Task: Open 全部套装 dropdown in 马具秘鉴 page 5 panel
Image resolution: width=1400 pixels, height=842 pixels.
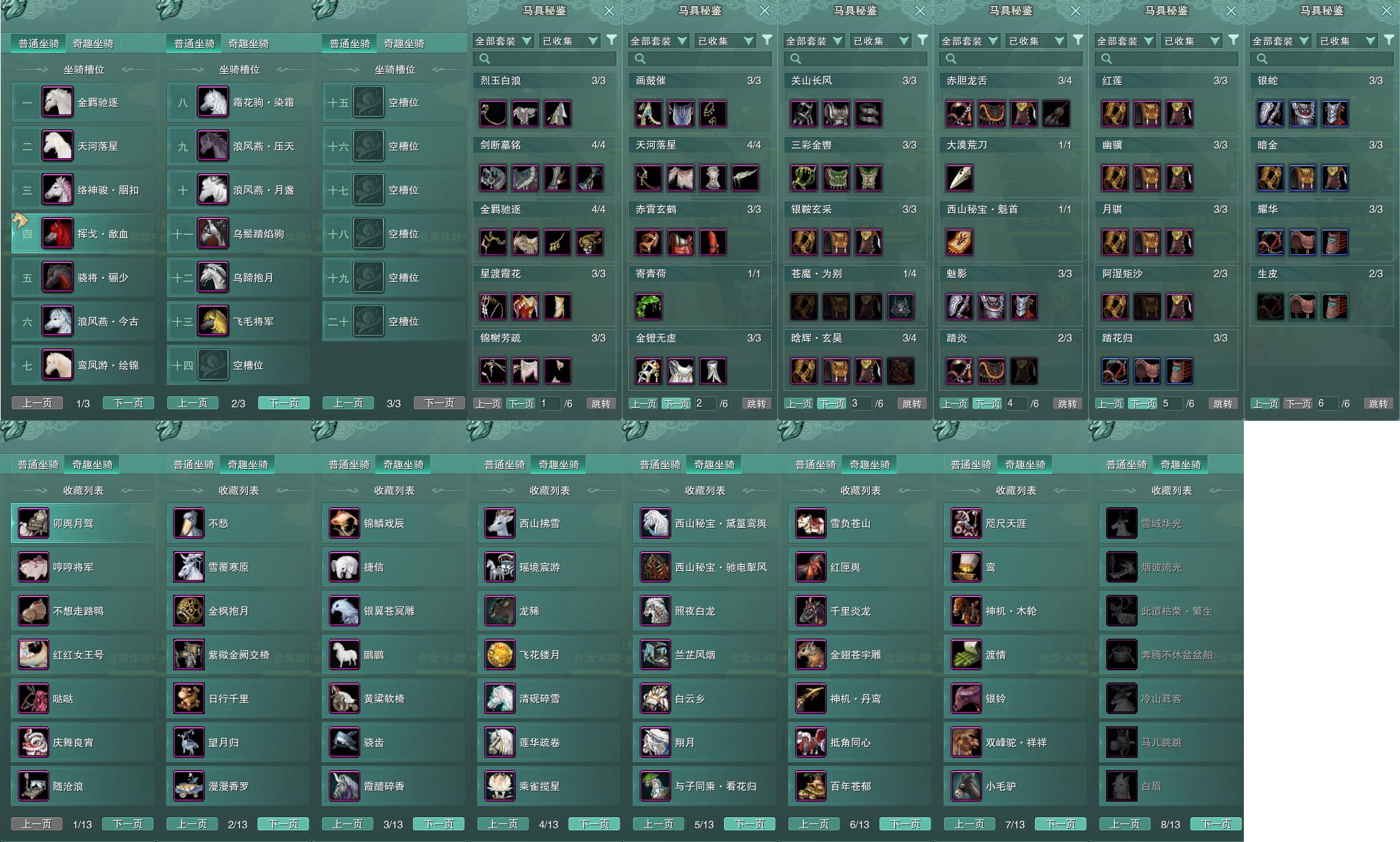Action: (1125, 41)
